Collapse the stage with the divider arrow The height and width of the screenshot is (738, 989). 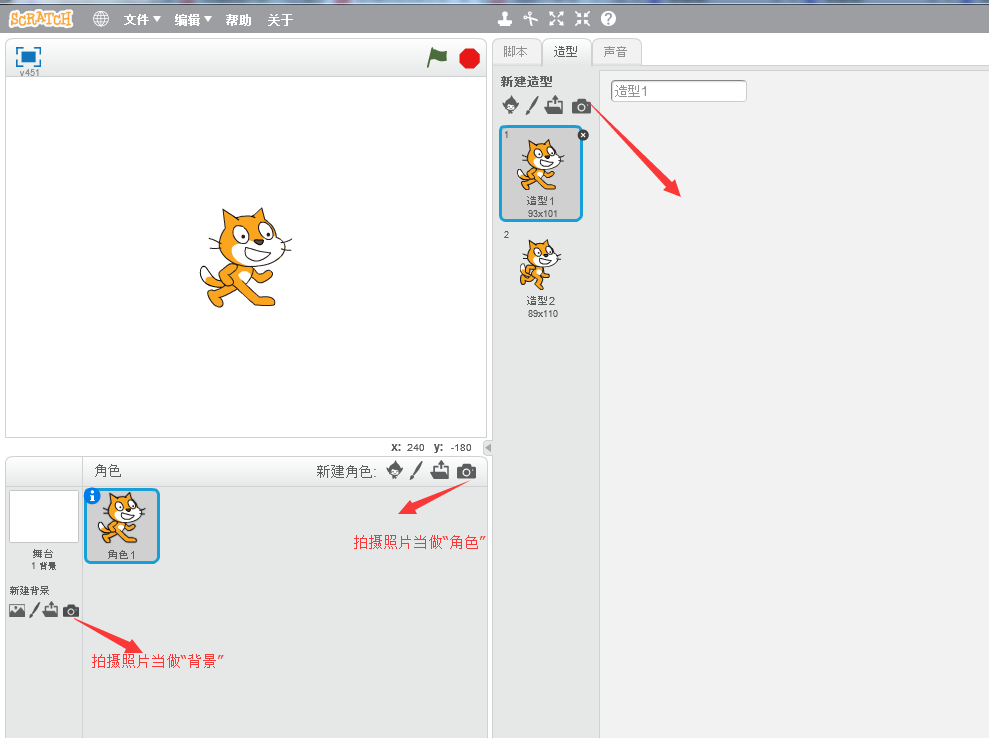(488, 447)
